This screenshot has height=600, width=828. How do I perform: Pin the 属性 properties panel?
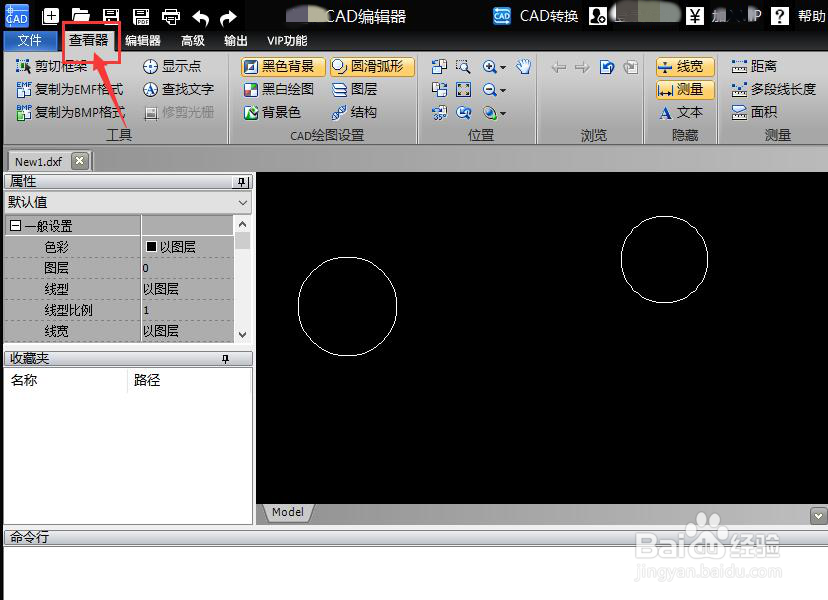pyautogui.click(x=241, y=182)
